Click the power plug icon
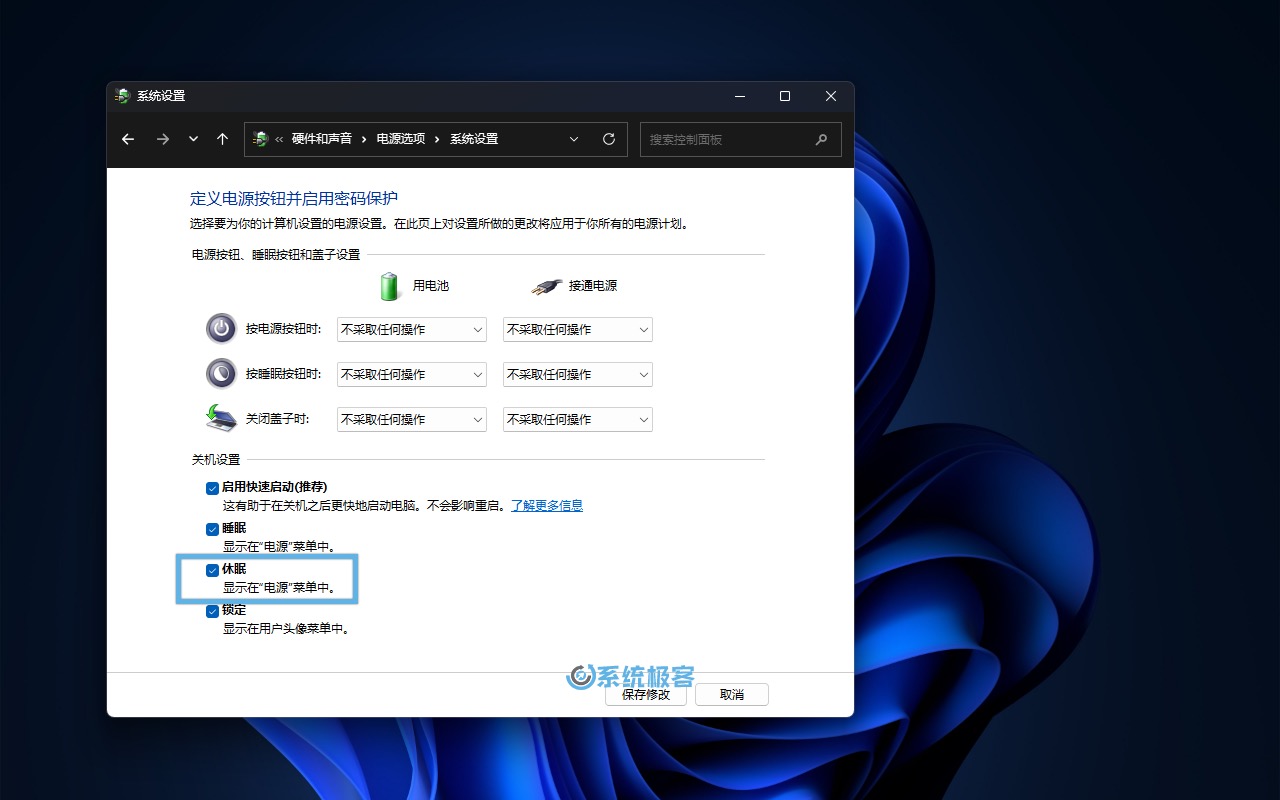Image resolution: width=1280 pixels, height=800 pixels. pyautogui.click(x=546, y=287)
